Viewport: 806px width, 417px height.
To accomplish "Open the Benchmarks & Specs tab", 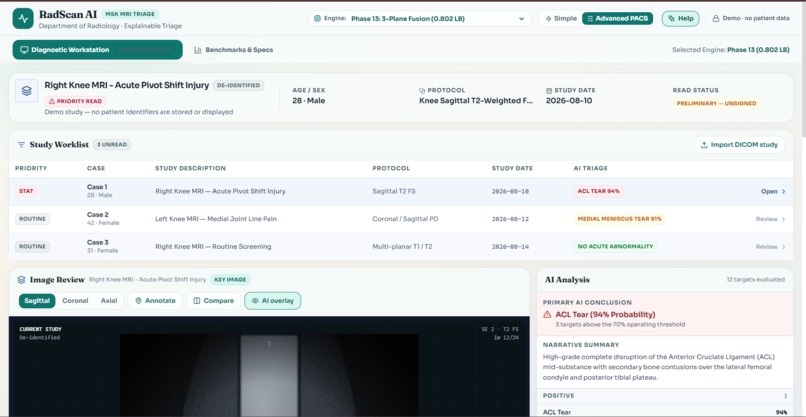I will [x=234, y=50].
